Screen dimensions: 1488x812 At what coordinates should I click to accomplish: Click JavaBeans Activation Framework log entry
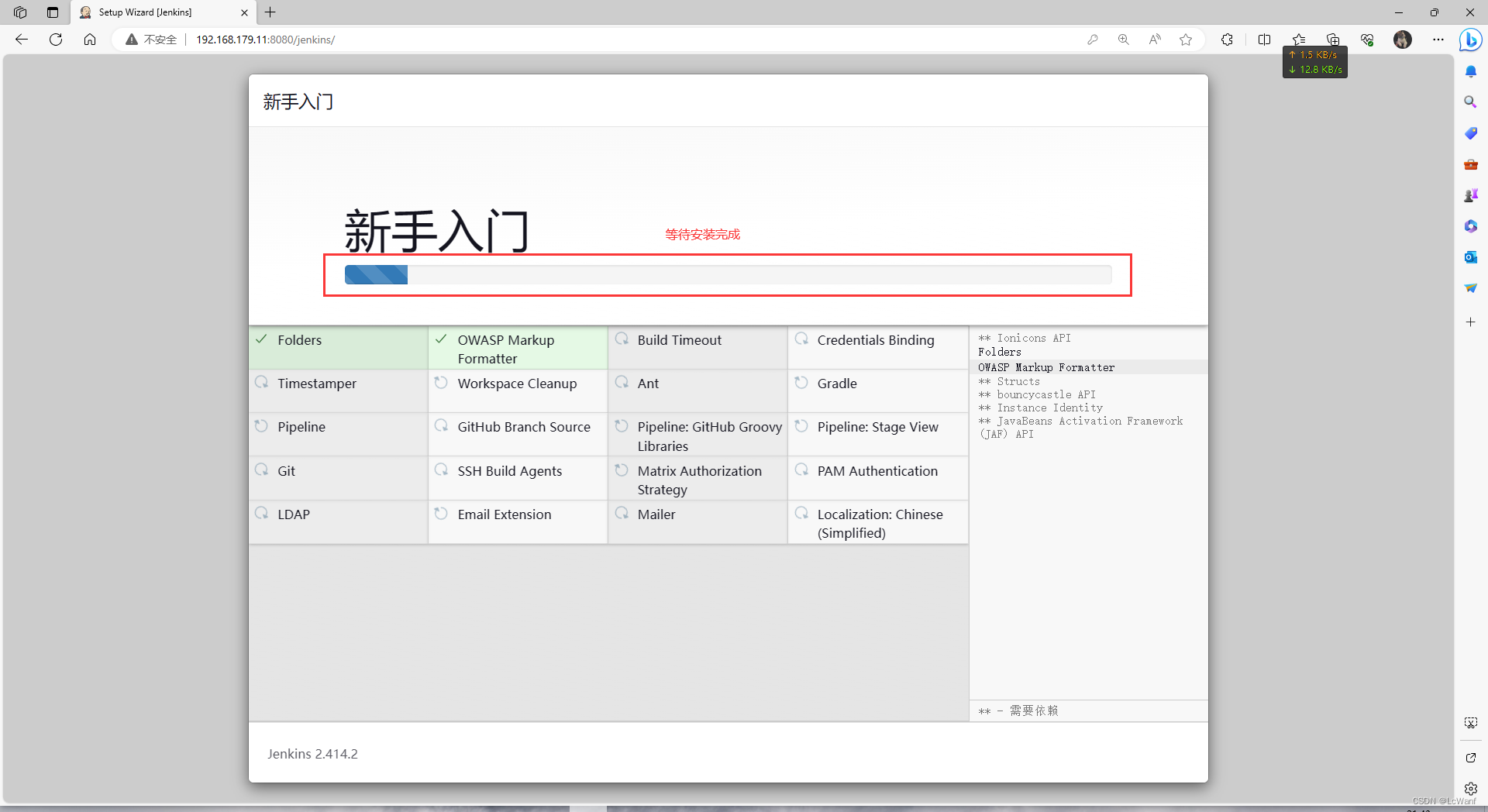click(1080, 428)
